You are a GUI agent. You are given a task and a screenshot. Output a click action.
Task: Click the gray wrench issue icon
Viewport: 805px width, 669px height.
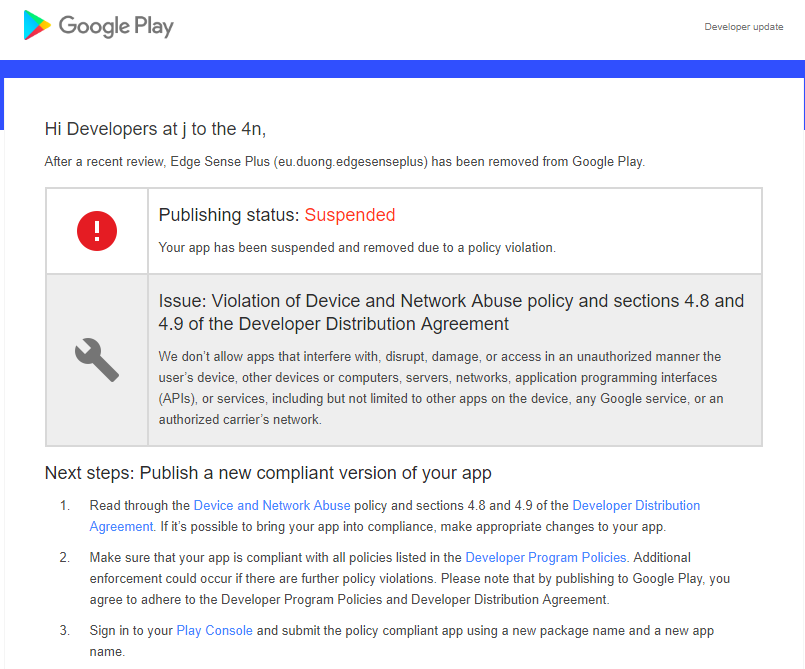[x=97, y=360]
